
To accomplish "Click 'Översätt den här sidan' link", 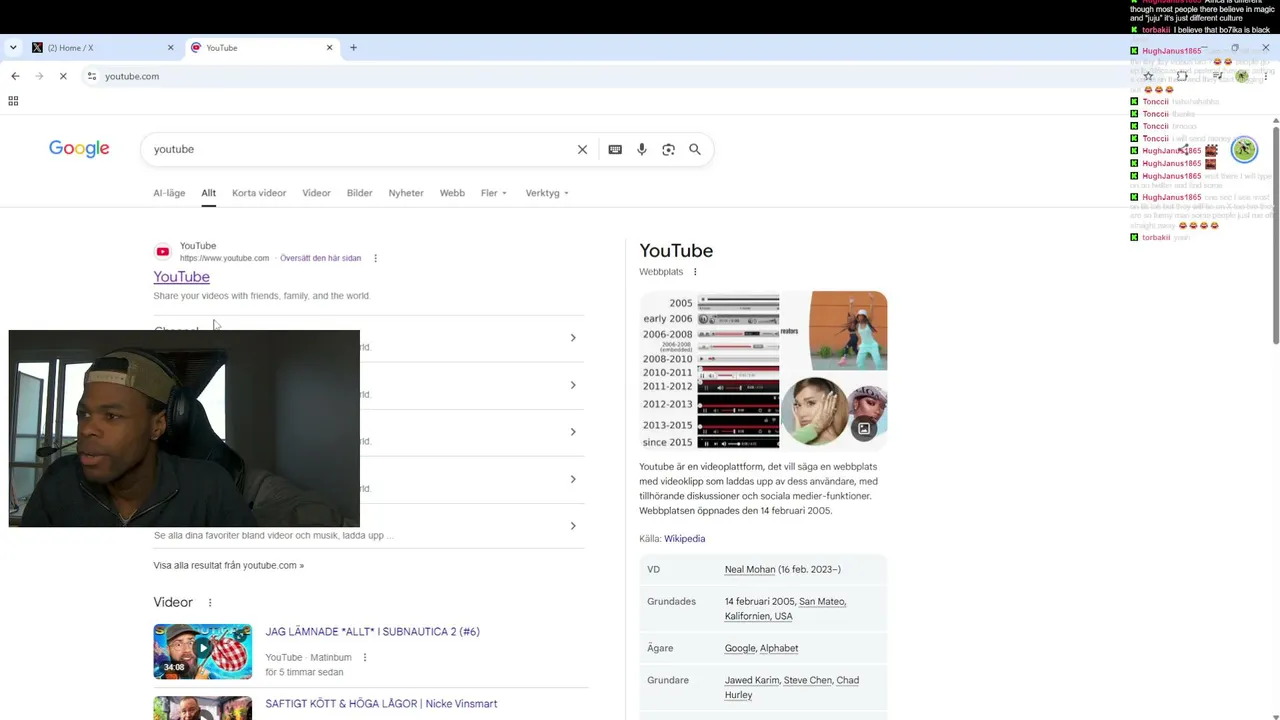I will [320, 258].
